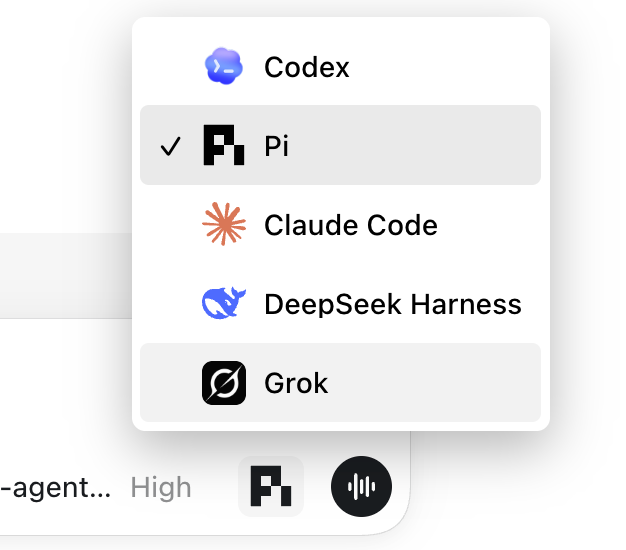Viewport: 626px width, 550px height.
Task: Click the orange Claude Code starburst icon
Action: (x=224, y=224)
